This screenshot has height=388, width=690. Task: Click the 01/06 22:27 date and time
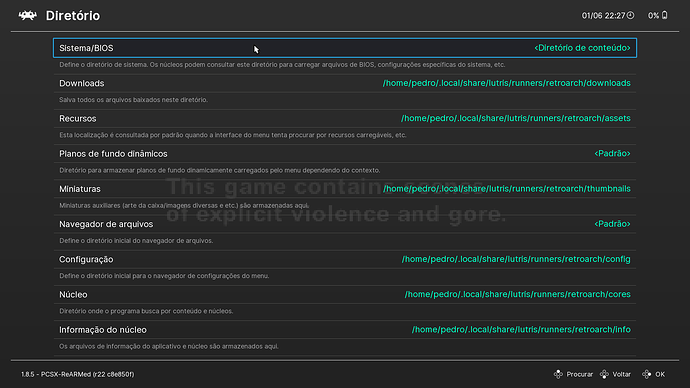[603, 16]
